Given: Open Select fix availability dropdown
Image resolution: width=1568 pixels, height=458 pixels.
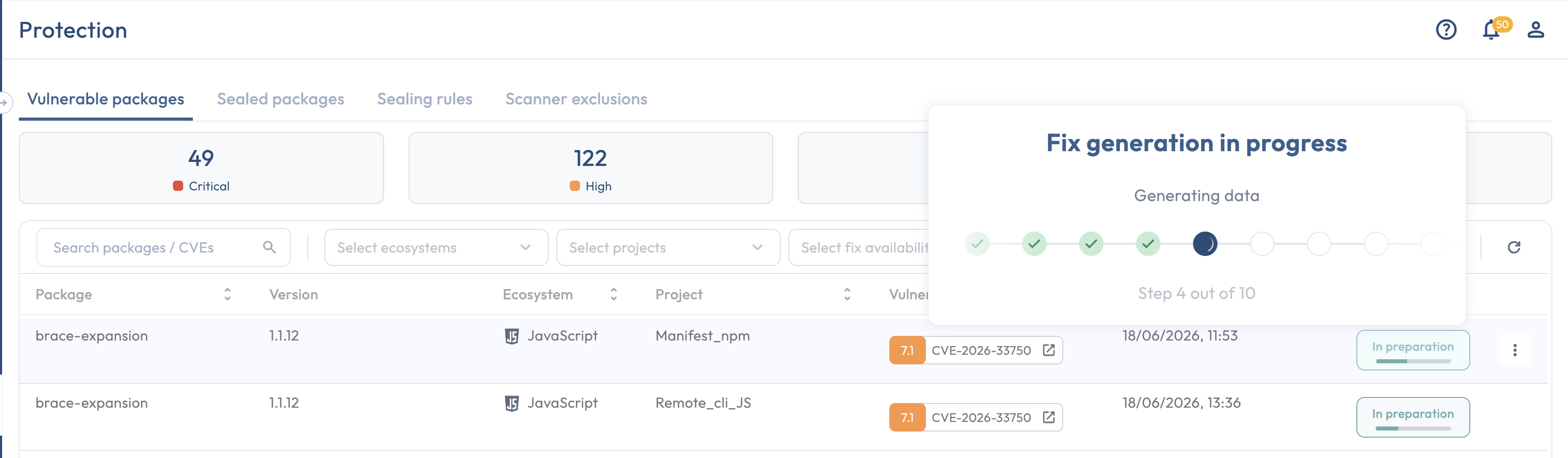Looking at the screenshot, I should pos(859,247).
